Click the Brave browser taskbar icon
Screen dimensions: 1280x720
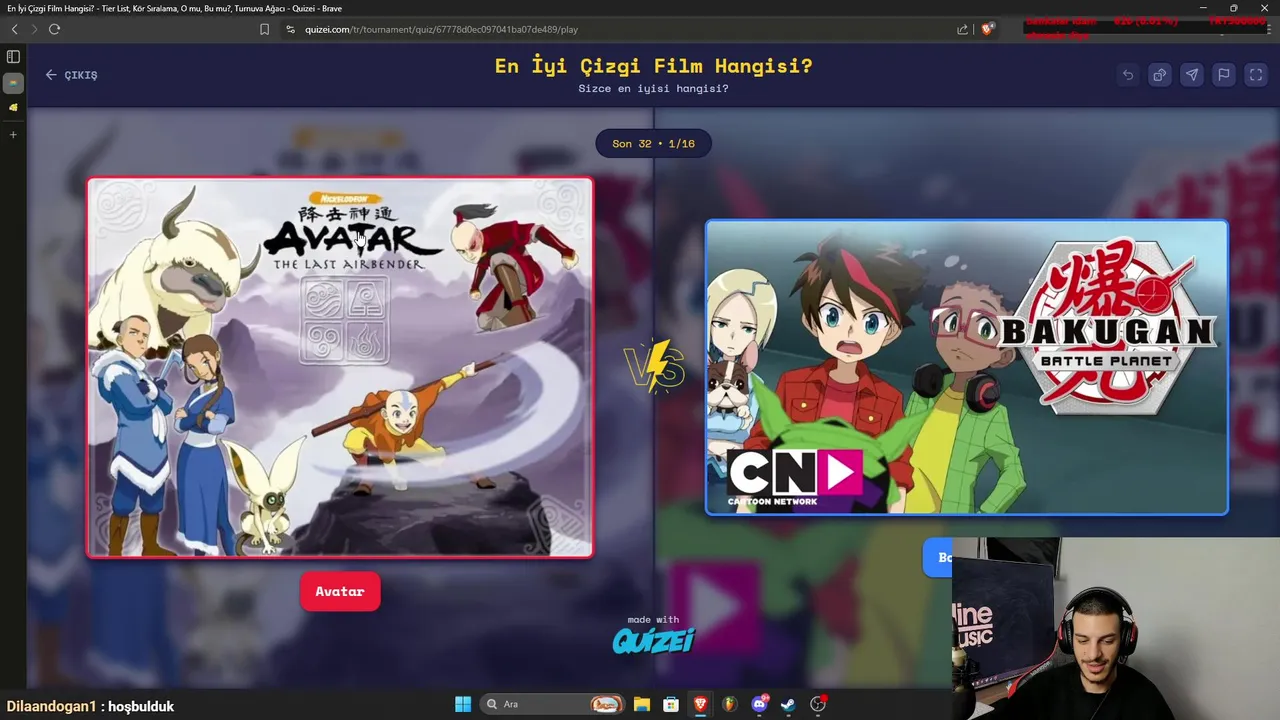coord(700,704)
